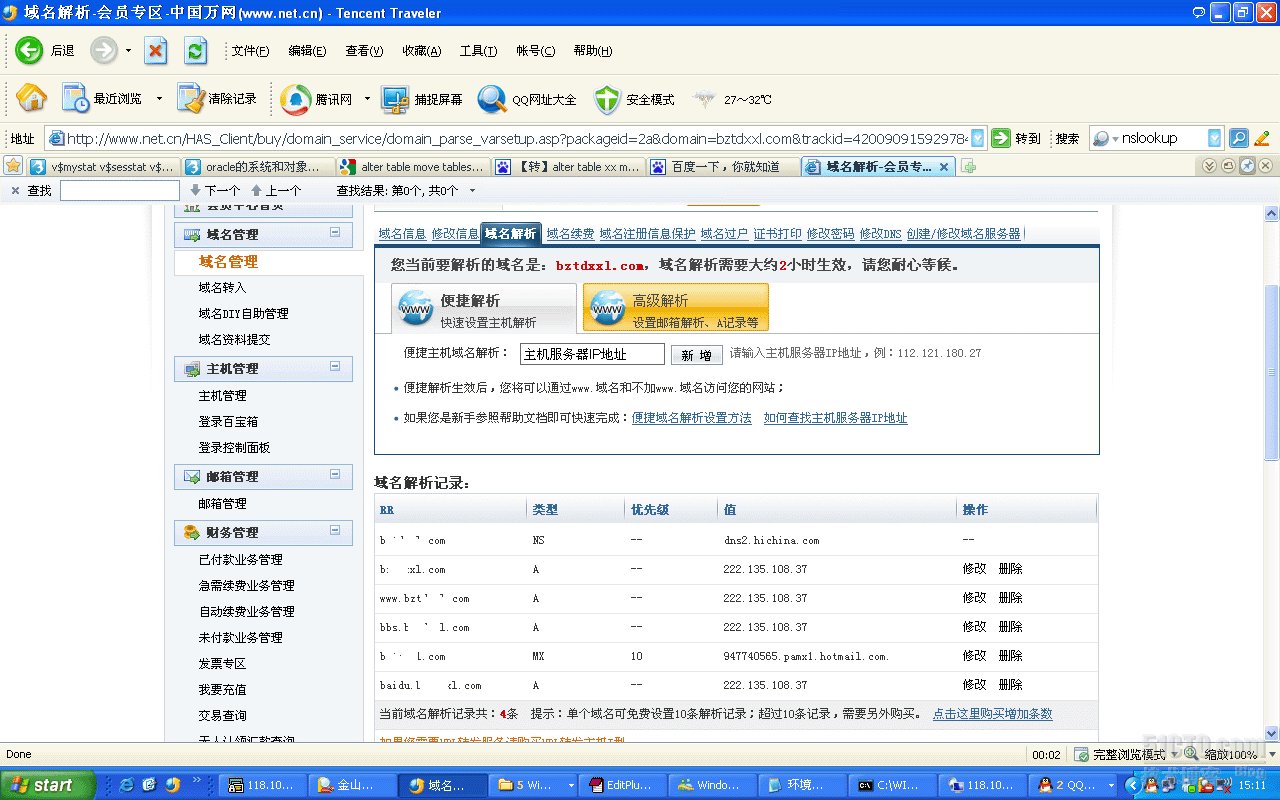The image size is (1280, 800).
Task: Open 域名转入 in sidebar
Action: point(222,288)
